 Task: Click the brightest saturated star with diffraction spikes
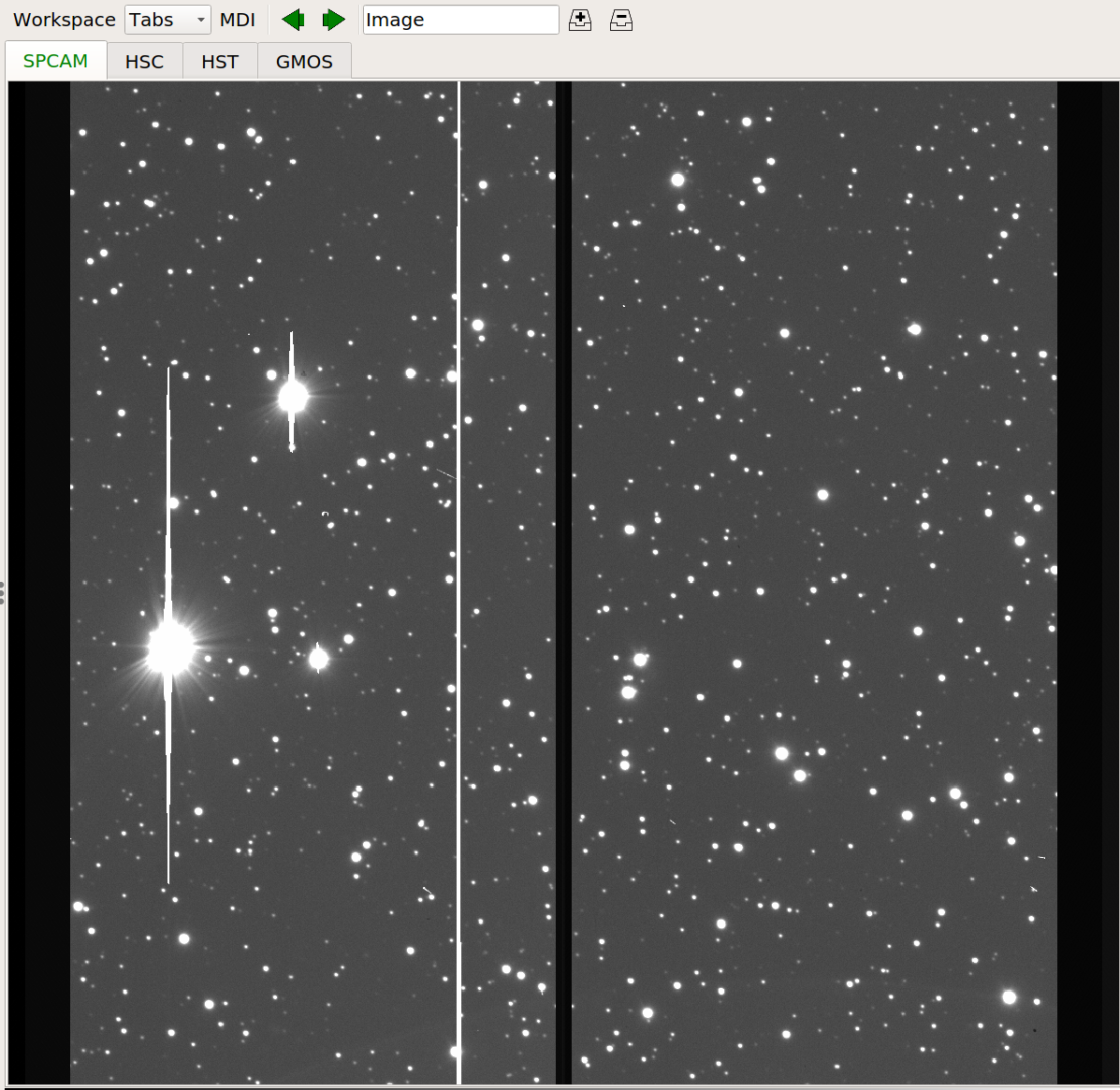[170, 648]
